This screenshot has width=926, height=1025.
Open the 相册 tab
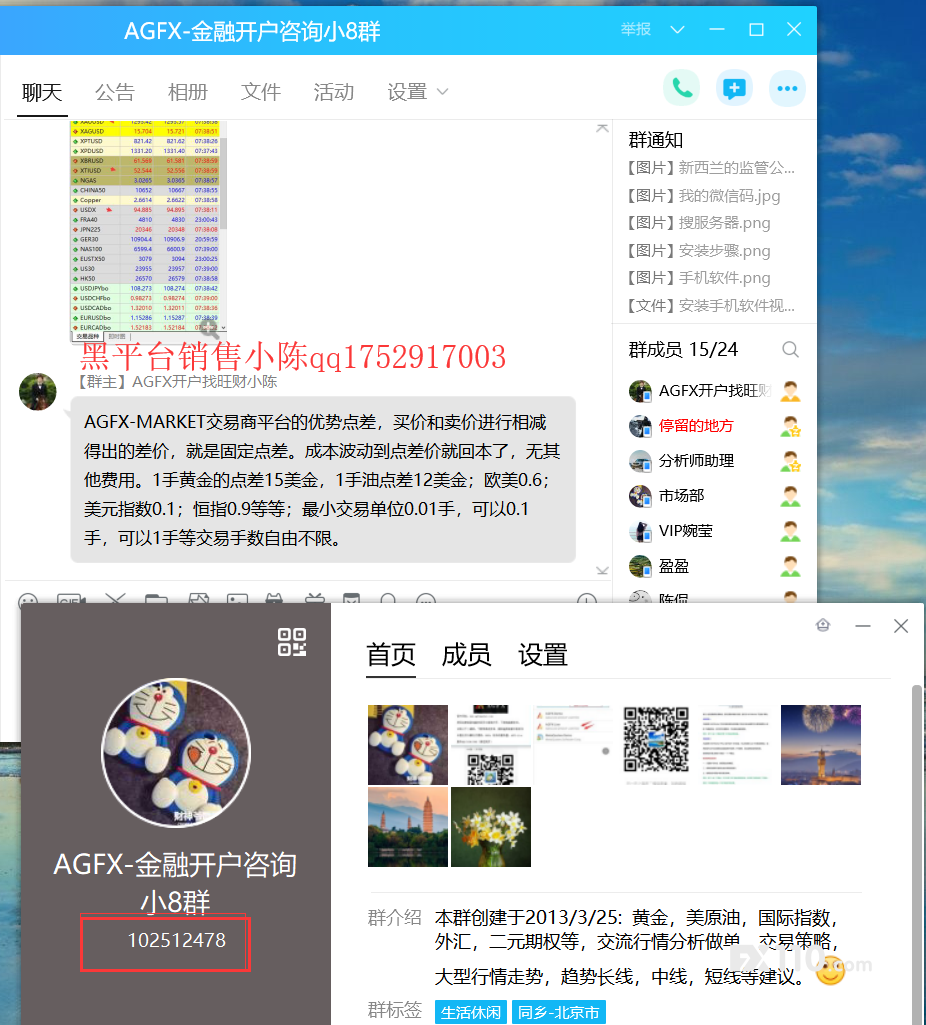click(188, 92)
